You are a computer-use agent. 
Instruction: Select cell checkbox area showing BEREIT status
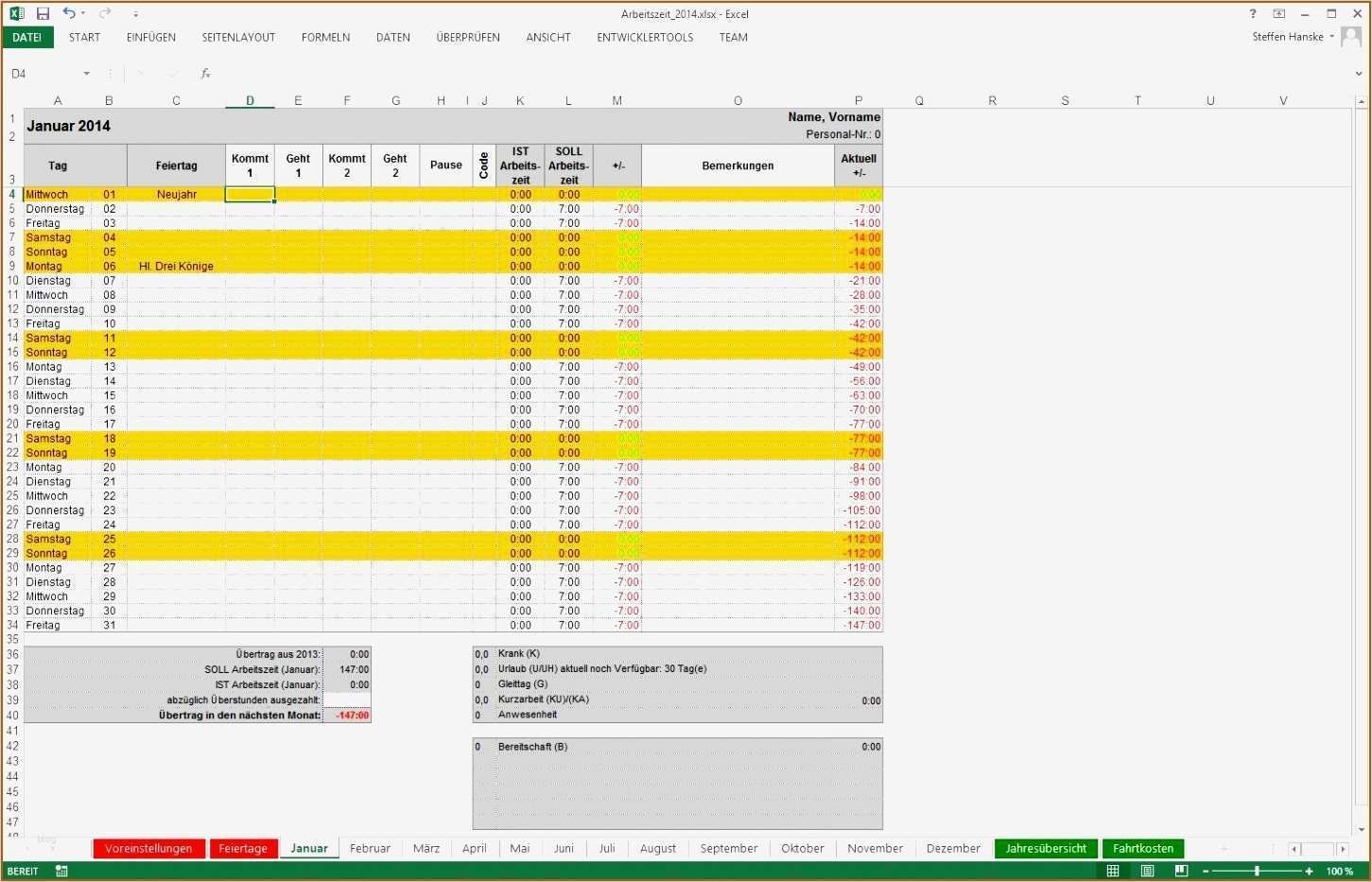(x=21, y=871)
